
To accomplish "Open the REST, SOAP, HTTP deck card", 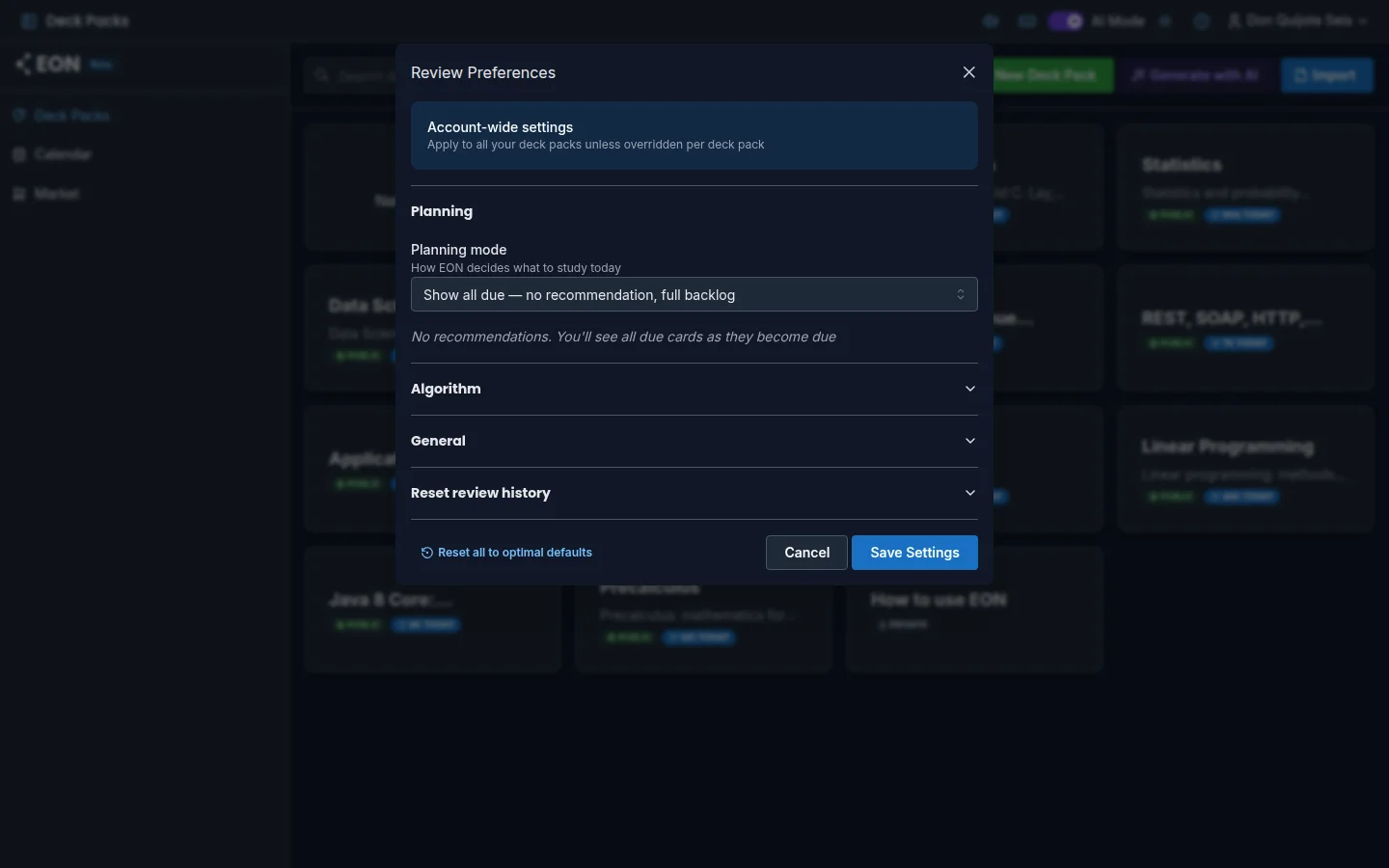I will [x=1245, y=329].
